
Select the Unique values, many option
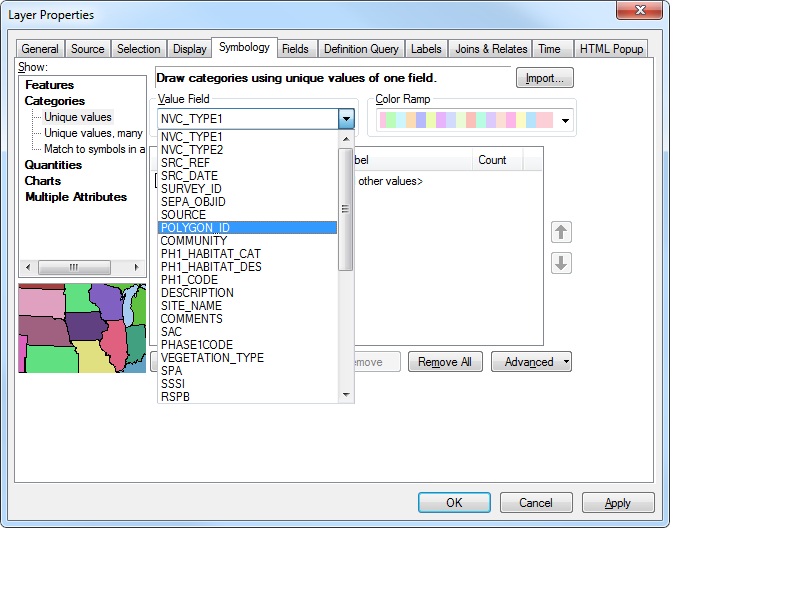[x=97, y=133]
